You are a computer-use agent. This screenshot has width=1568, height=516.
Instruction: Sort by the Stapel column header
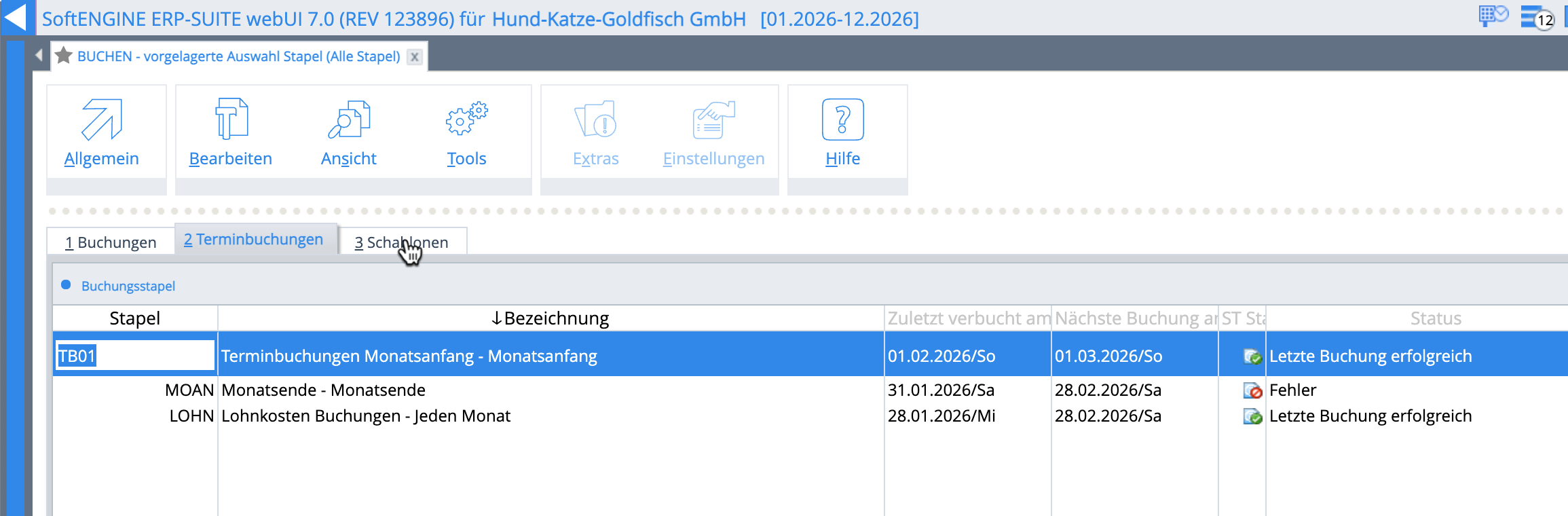click(134, 318)
